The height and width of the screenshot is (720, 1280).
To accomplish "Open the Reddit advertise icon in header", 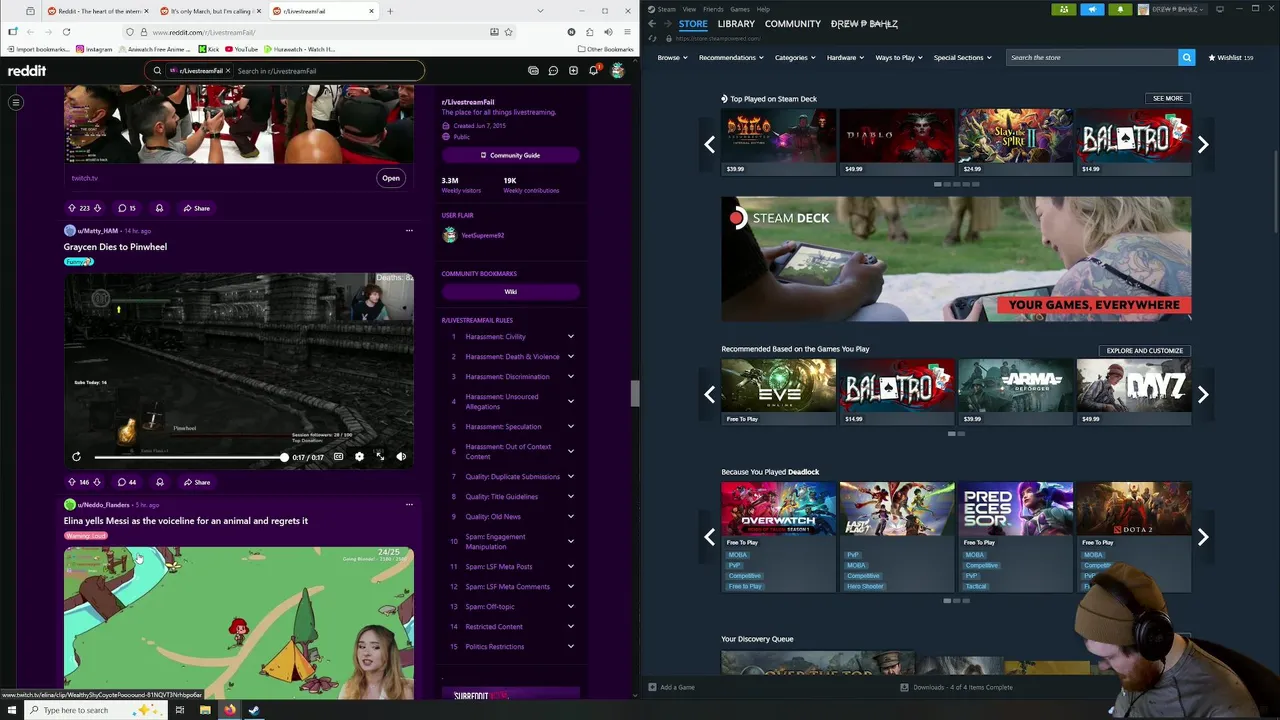I will click(x=533, y=71).
